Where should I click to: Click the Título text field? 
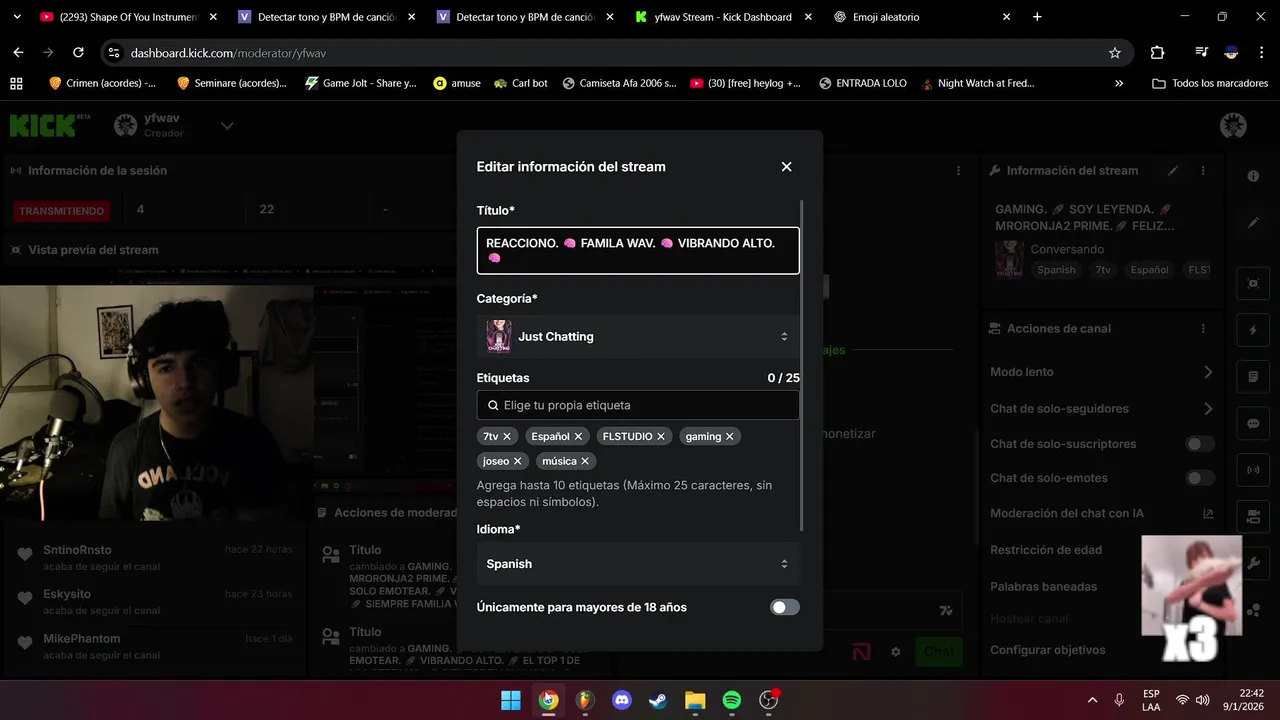pyautogui.click(x=638, y=250)
